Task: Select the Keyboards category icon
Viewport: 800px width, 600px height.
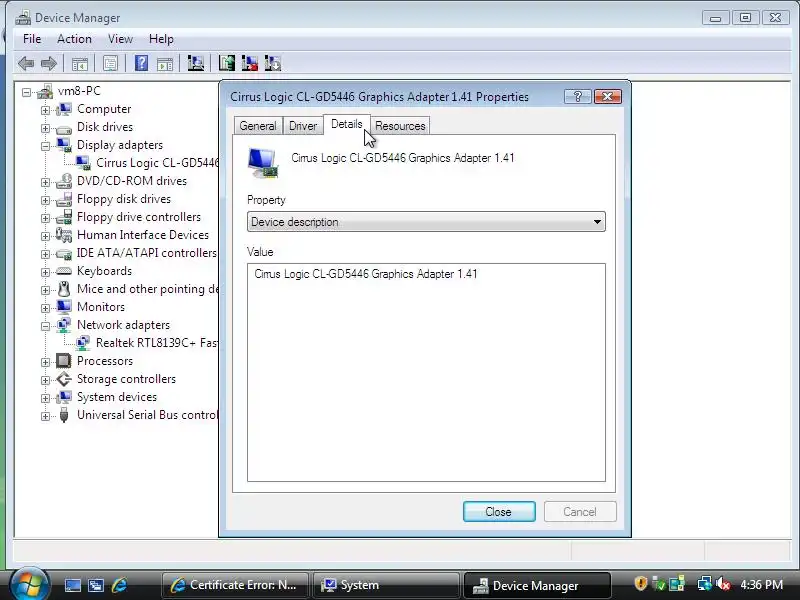Action: pos(64,271)
